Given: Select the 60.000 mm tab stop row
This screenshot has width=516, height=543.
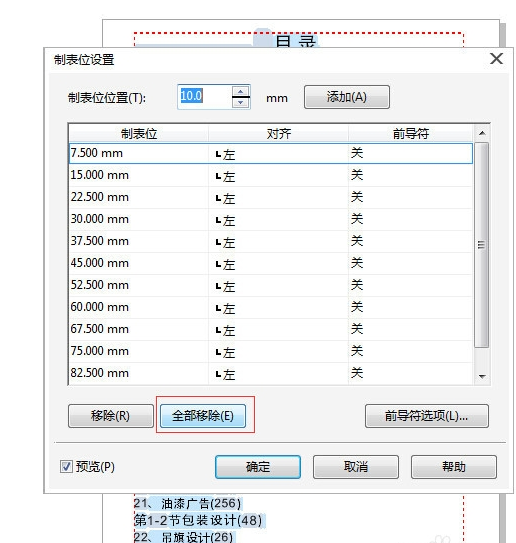Looking at the screenshot, I should pyautogui.click(x=271, y=307).
